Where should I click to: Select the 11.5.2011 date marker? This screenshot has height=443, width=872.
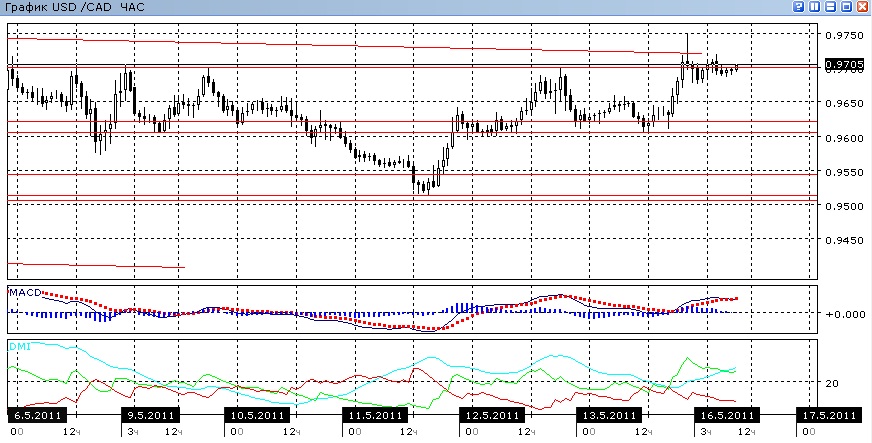(374, 415)
